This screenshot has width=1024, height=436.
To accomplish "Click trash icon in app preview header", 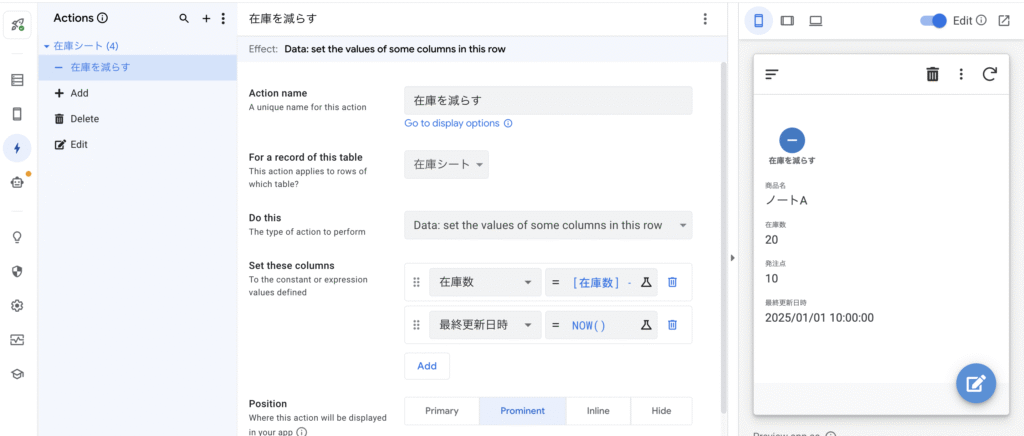I will click(x=932, y=74).
